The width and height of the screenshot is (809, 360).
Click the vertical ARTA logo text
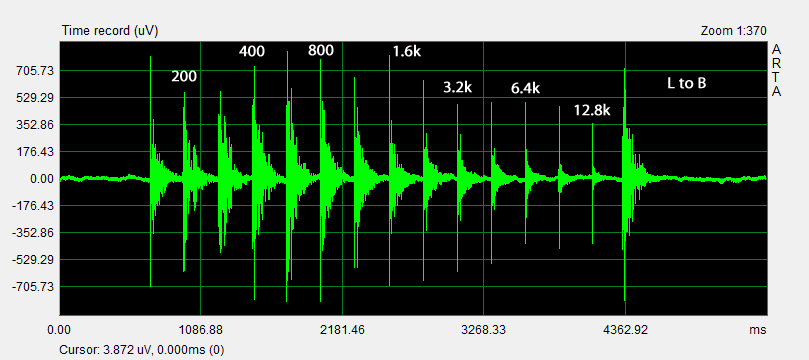pos(776,71)
